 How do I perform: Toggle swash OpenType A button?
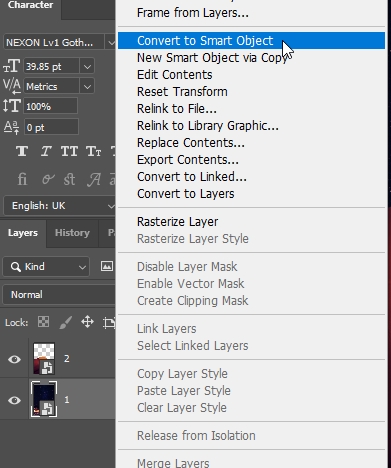(x=94, y=179)
